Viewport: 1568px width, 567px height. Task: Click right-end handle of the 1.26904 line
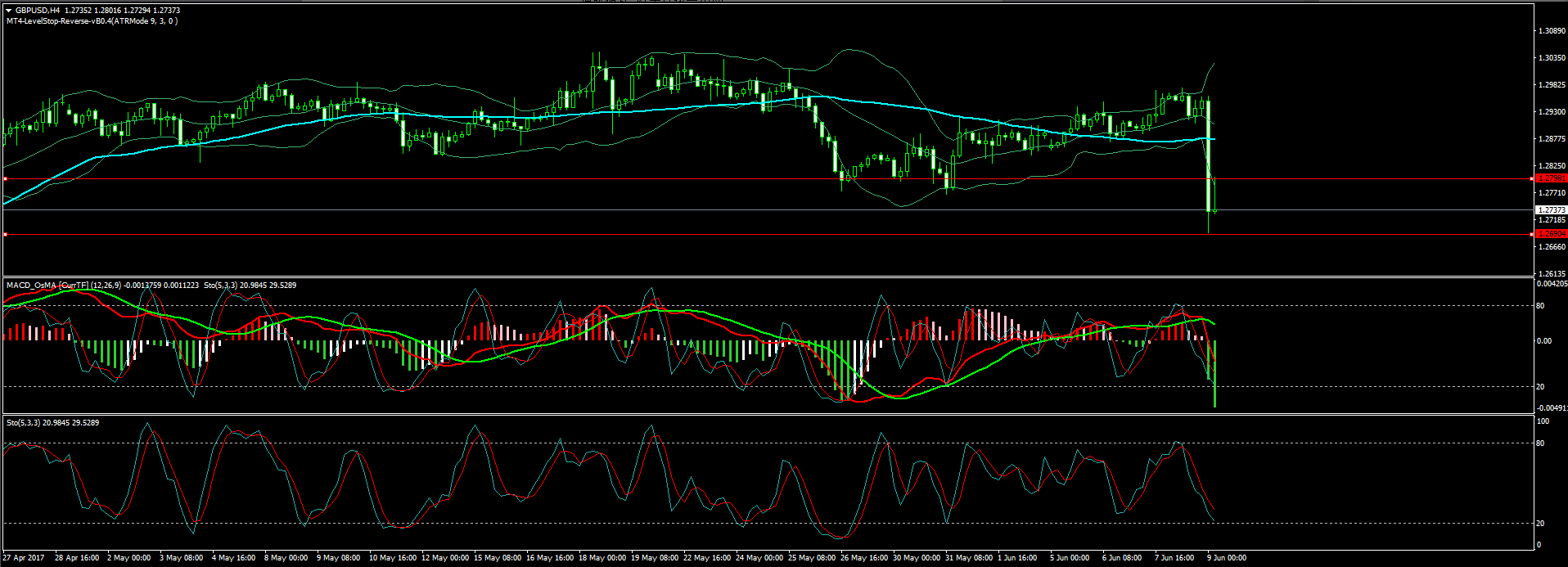[1531, 235]
